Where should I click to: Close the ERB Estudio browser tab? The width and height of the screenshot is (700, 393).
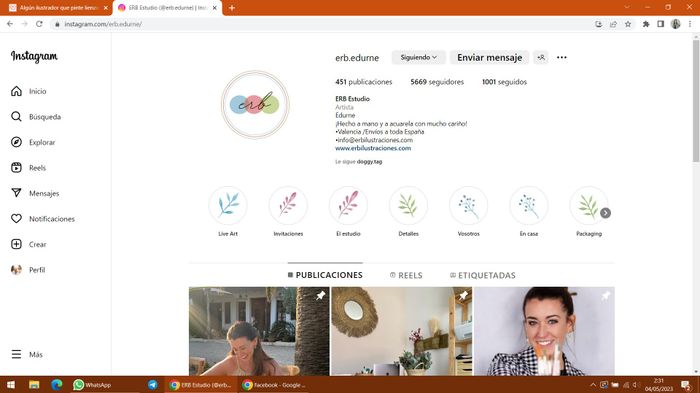[215, 8]
